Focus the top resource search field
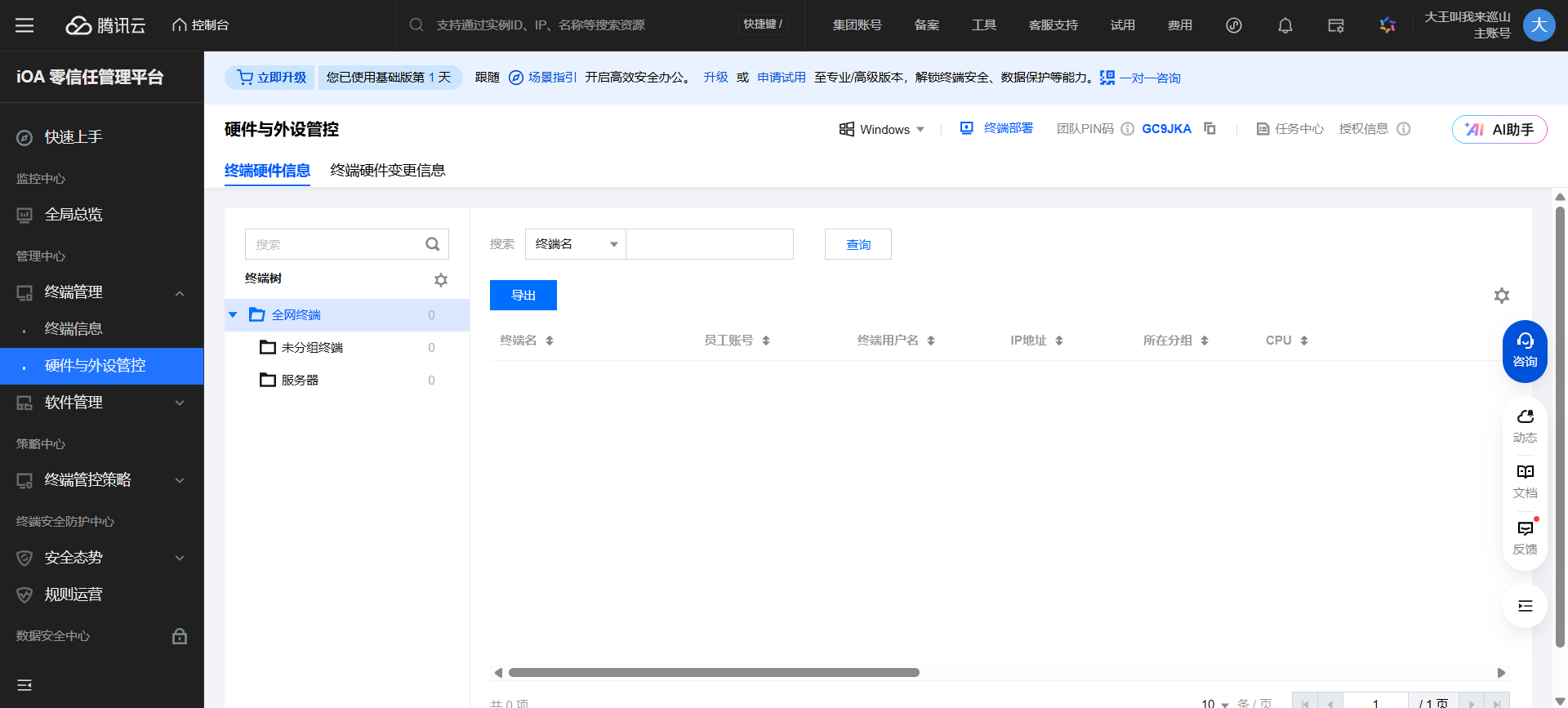Image resolution: width=1568 pixels, height=708 pixels. (x=572, y=25)
